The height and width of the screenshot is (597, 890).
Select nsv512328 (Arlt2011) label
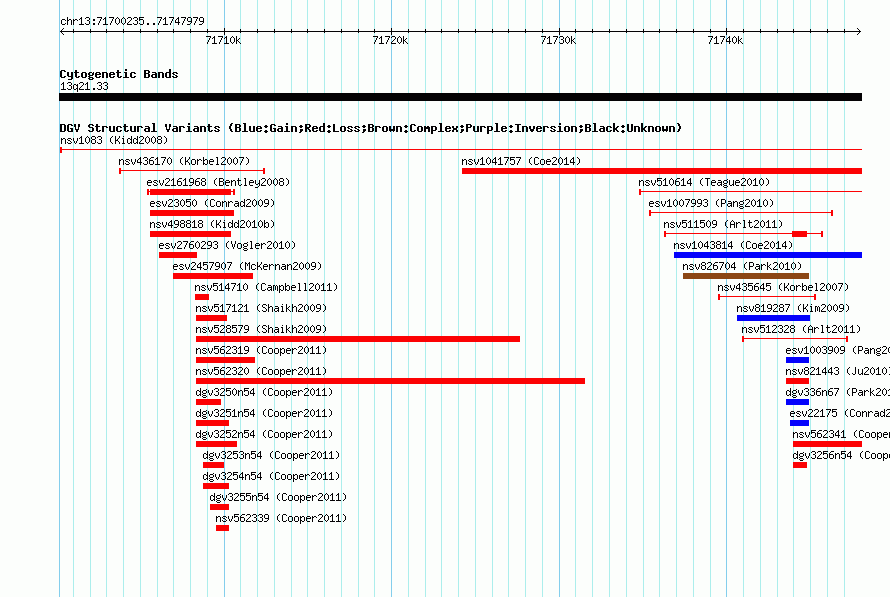801,329
